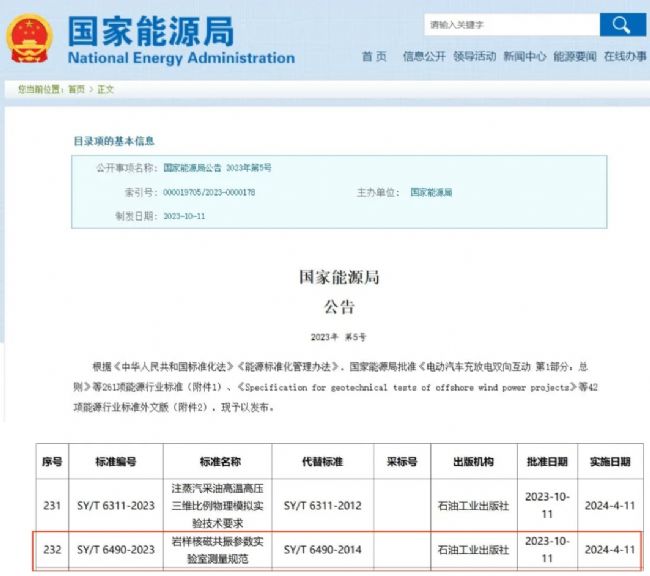Go to 领导活动 in the navigation bar
The width and height of the screenshot is (650, 576).
474,57
